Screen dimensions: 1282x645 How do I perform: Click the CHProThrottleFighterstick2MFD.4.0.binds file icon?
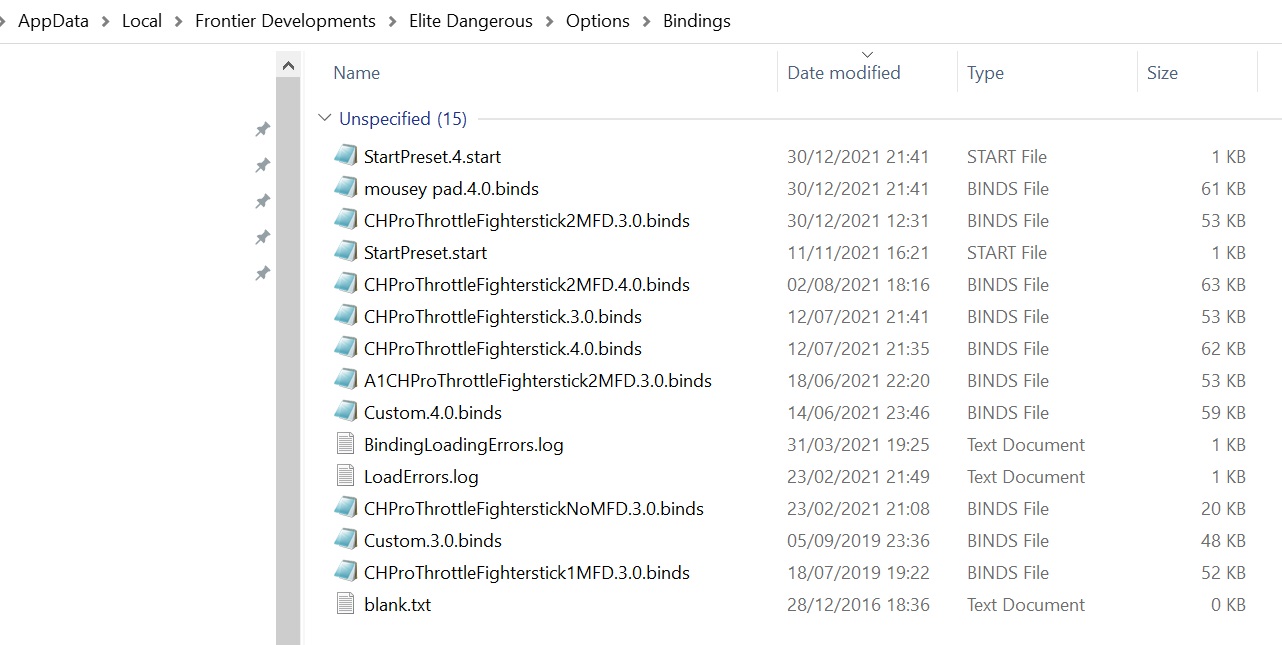(x=346, y=284)
